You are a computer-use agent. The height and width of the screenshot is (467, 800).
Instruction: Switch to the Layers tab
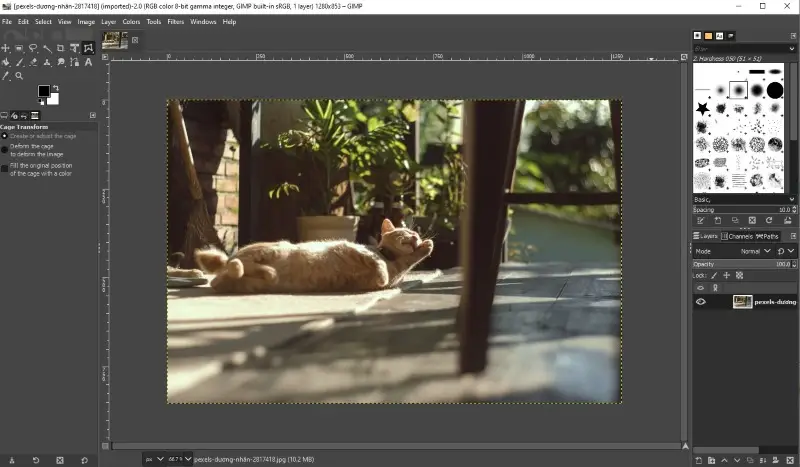(705, 236)
